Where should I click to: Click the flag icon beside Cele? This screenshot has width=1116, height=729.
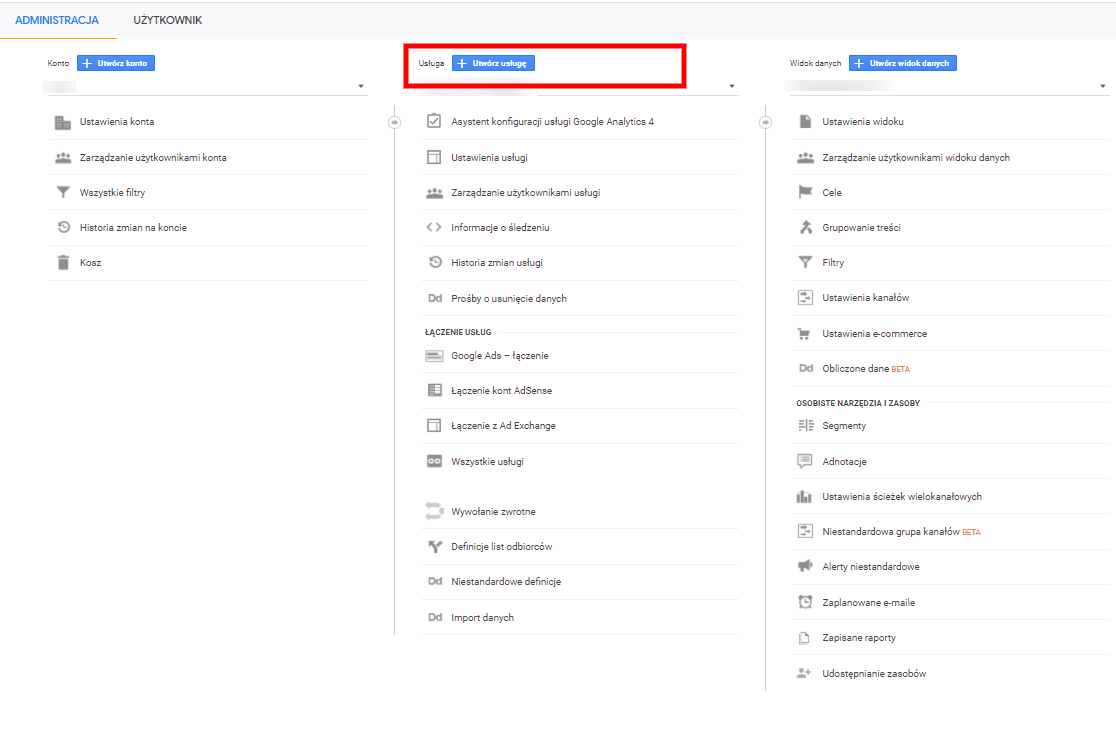coord(805,192)
